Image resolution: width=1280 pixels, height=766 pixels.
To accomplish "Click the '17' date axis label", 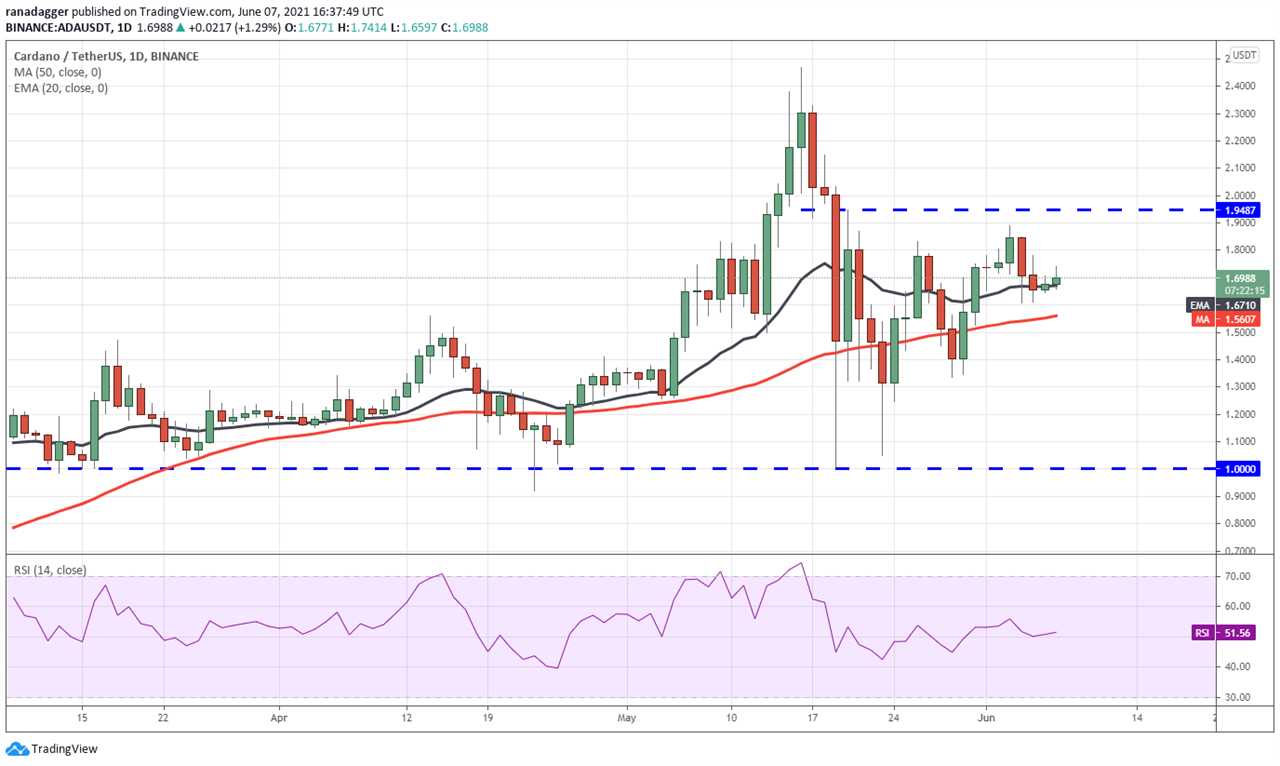I will (x=813, y=717).
